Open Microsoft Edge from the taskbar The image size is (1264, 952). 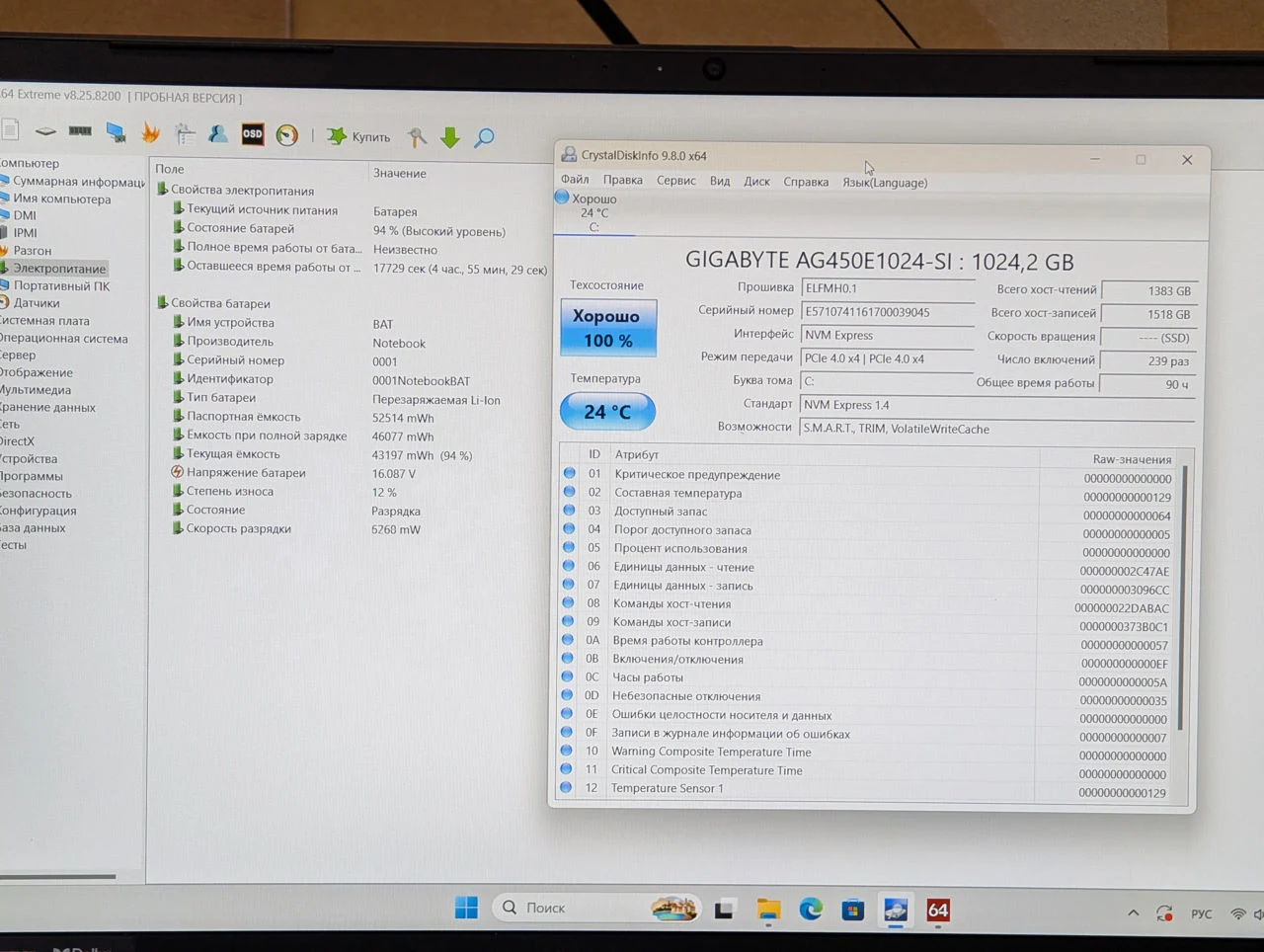811,910
